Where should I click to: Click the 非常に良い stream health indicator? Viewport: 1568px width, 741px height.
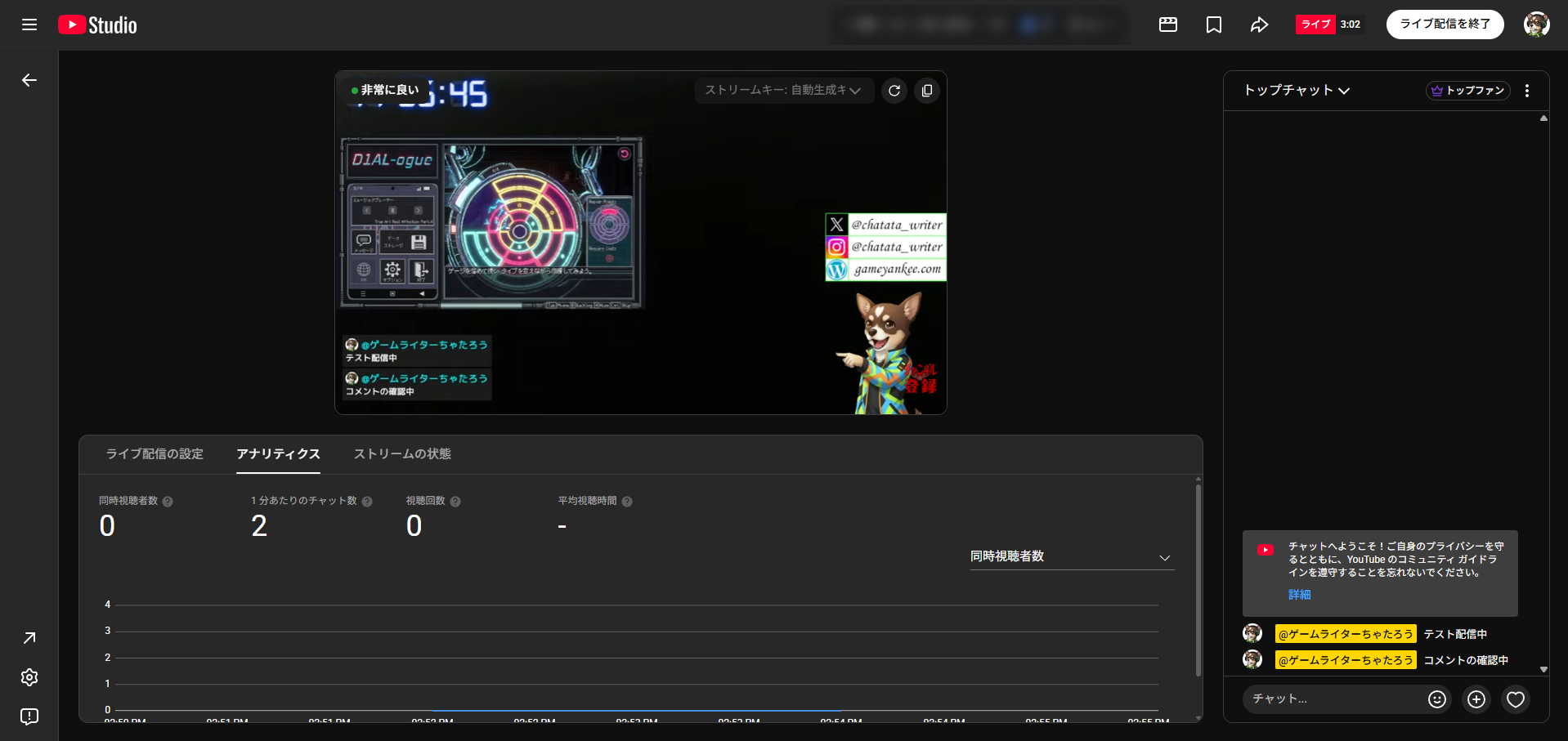coord(385,90)
